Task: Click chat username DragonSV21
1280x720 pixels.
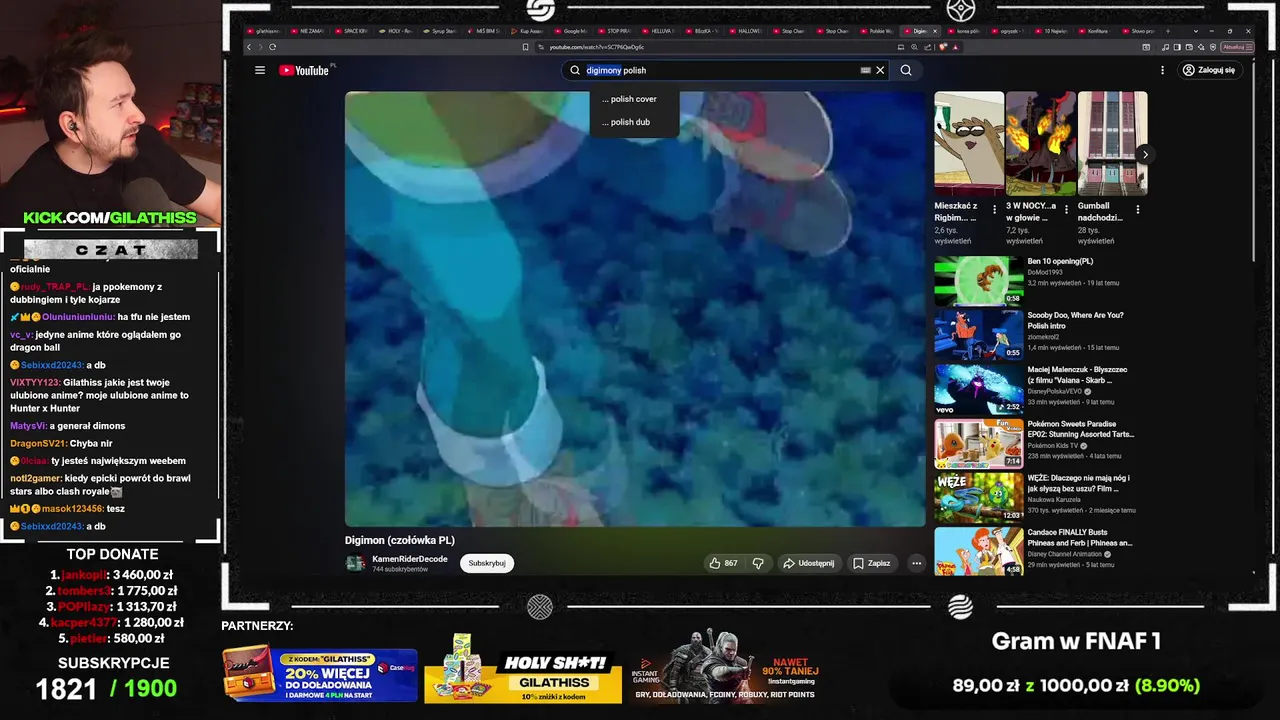Action: [x=37, y=443]
